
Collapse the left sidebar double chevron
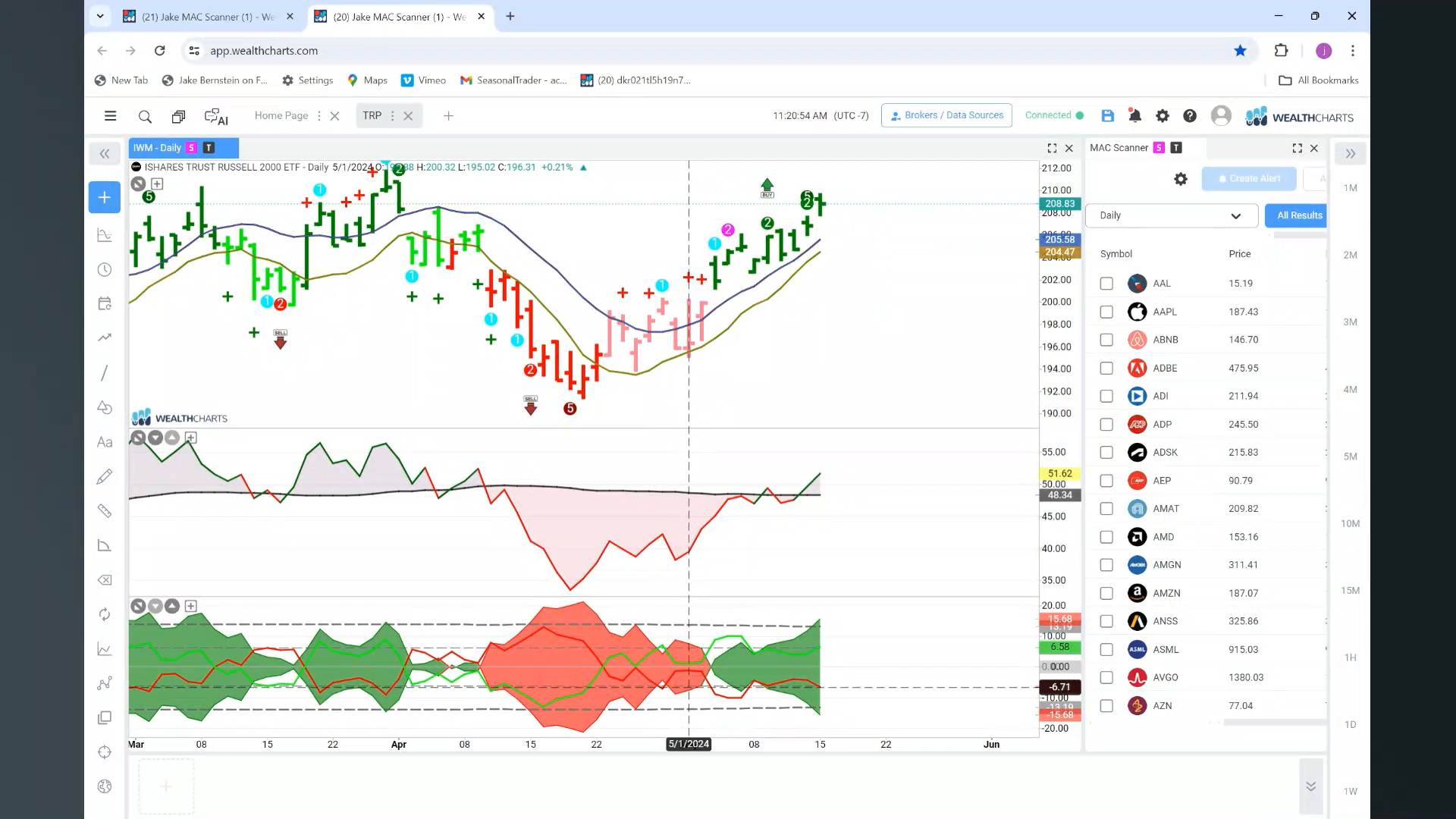click(105, 154)
